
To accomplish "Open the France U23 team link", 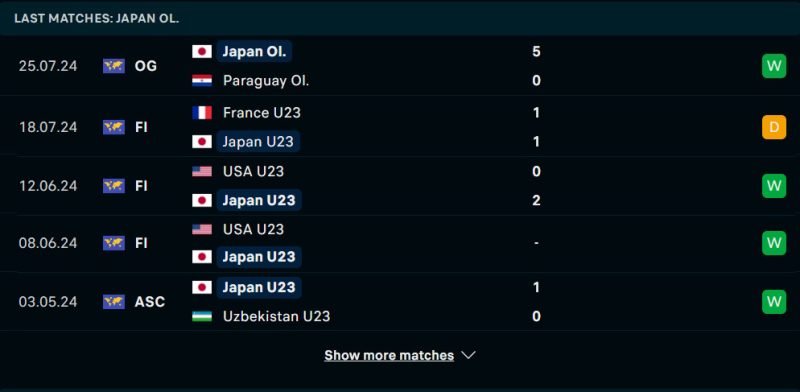I will pyautogui.click(x=262, y=113).
